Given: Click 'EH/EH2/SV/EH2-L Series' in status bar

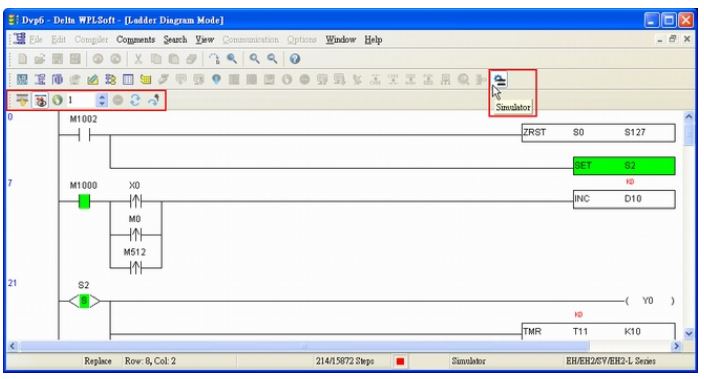Looking at the screenshot, I should click(611, 361).
